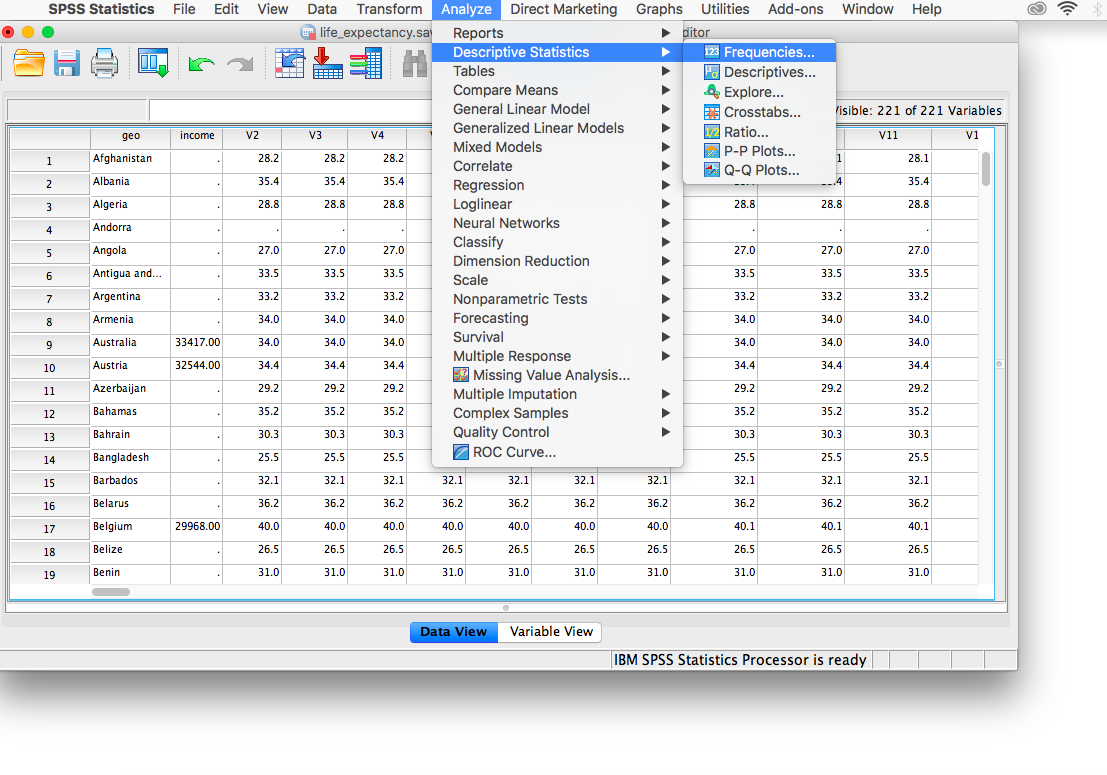Open the File menu

[184, 9]
